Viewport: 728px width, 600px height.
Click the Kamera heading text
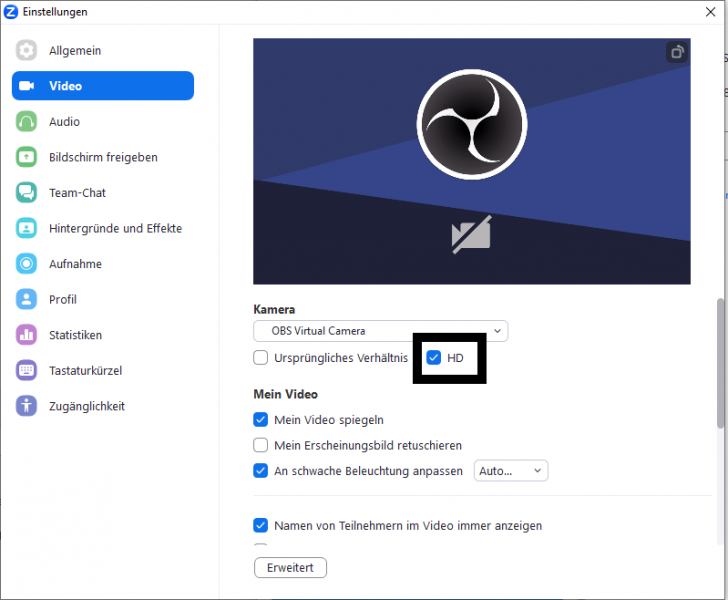click(274, 309)
